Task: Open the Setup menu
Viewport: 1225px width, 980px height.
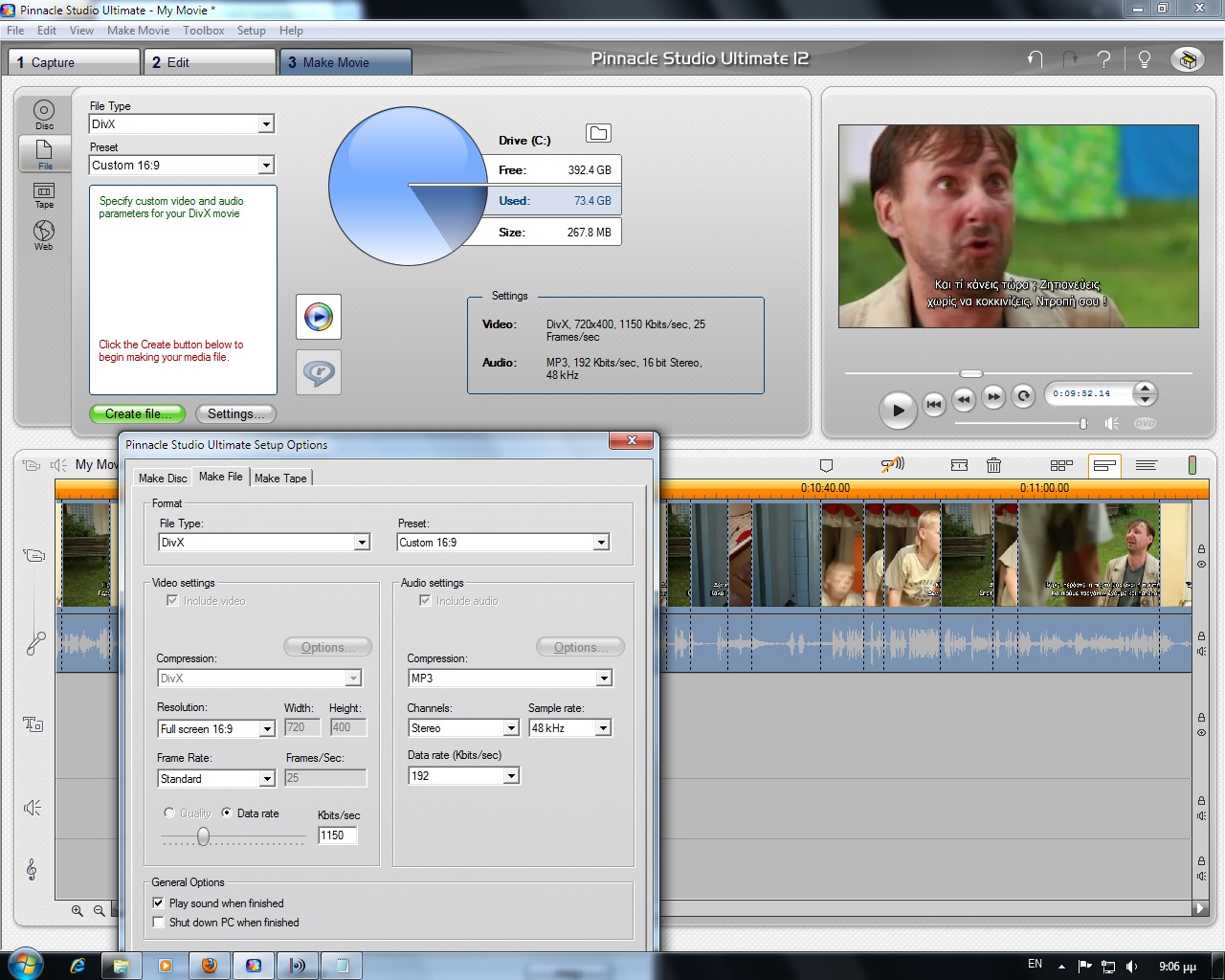Action: pos(252,31)
